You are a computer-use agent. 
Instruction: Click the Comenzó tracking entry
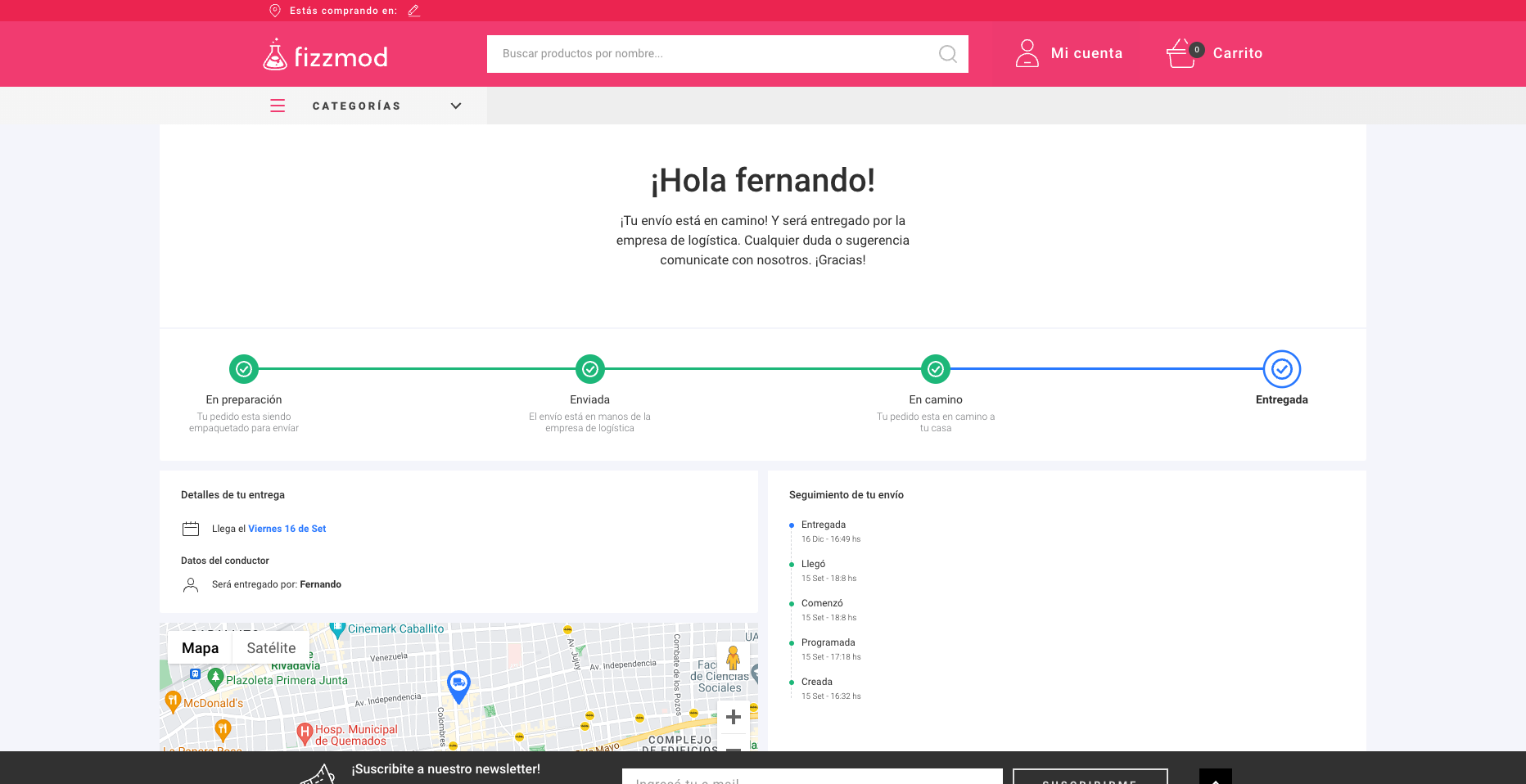click(822, 603)
